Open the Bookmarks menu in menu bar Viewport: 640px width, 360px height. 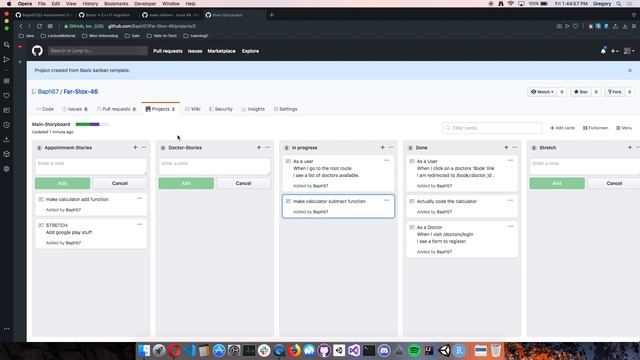tap(116, 4)
